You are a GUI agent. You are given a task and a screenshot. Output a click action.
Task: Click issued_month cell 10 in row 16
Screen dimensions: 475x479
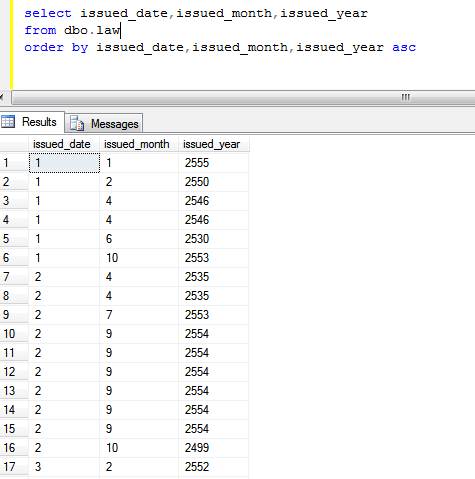[x=139, y=448]
